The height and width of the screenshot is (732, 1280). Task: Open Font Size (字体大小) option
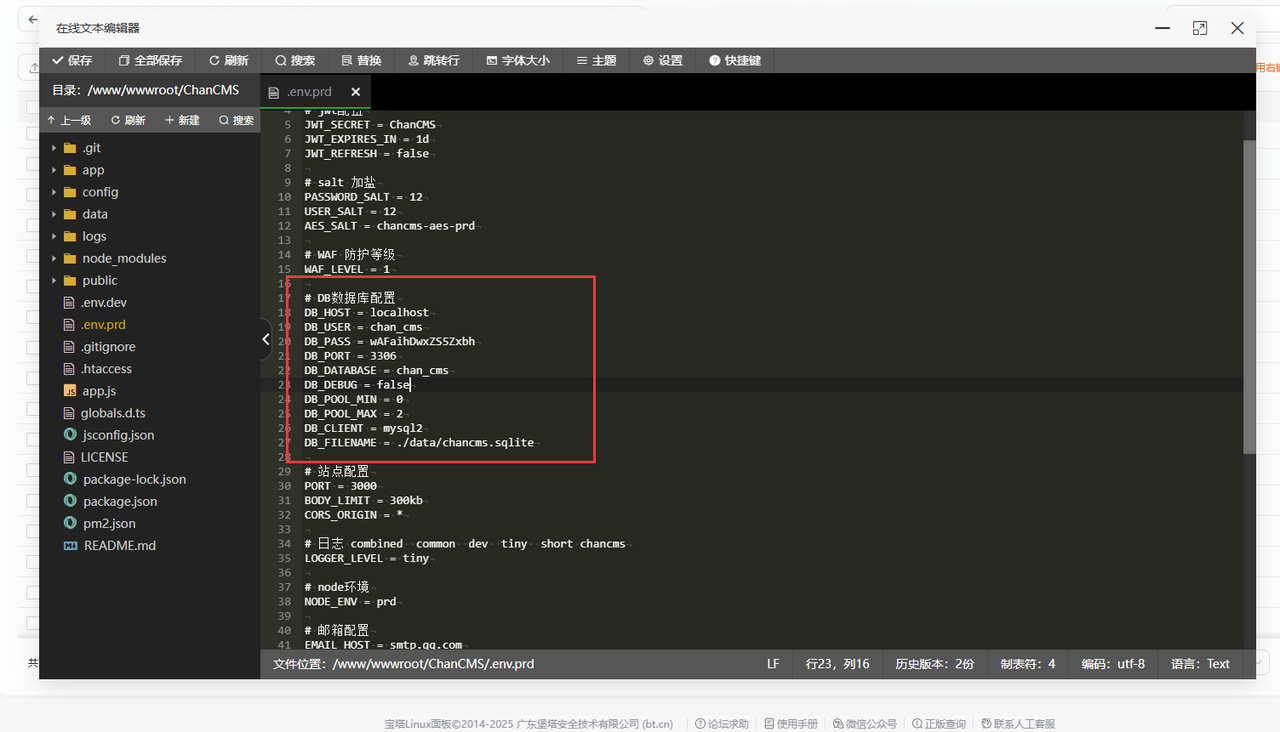tap(517, 61)
